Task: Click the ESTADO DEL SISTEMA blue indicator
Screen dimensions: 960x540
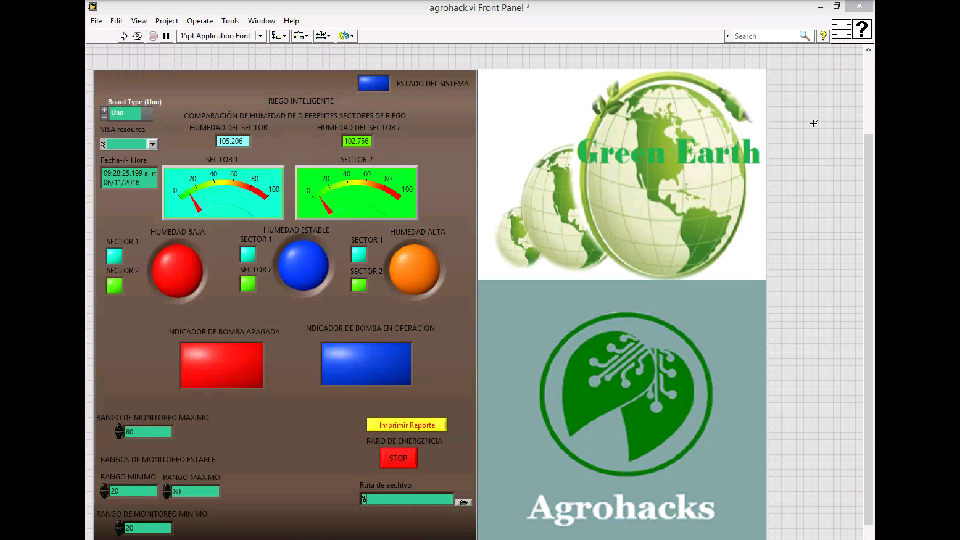Action: 373,83
